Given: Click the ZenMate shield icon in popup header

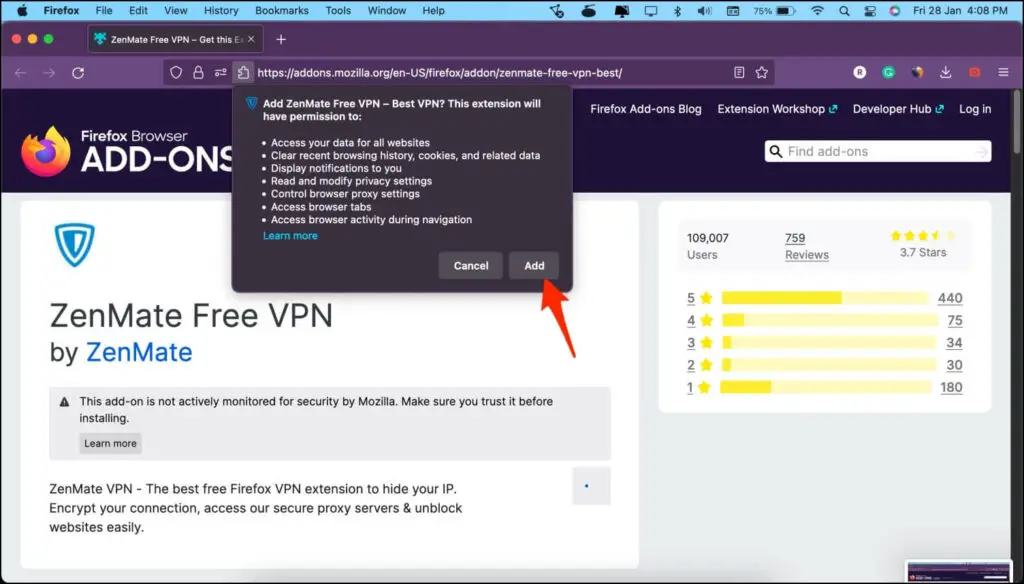Looking at the screenshot, I should 251,103.
